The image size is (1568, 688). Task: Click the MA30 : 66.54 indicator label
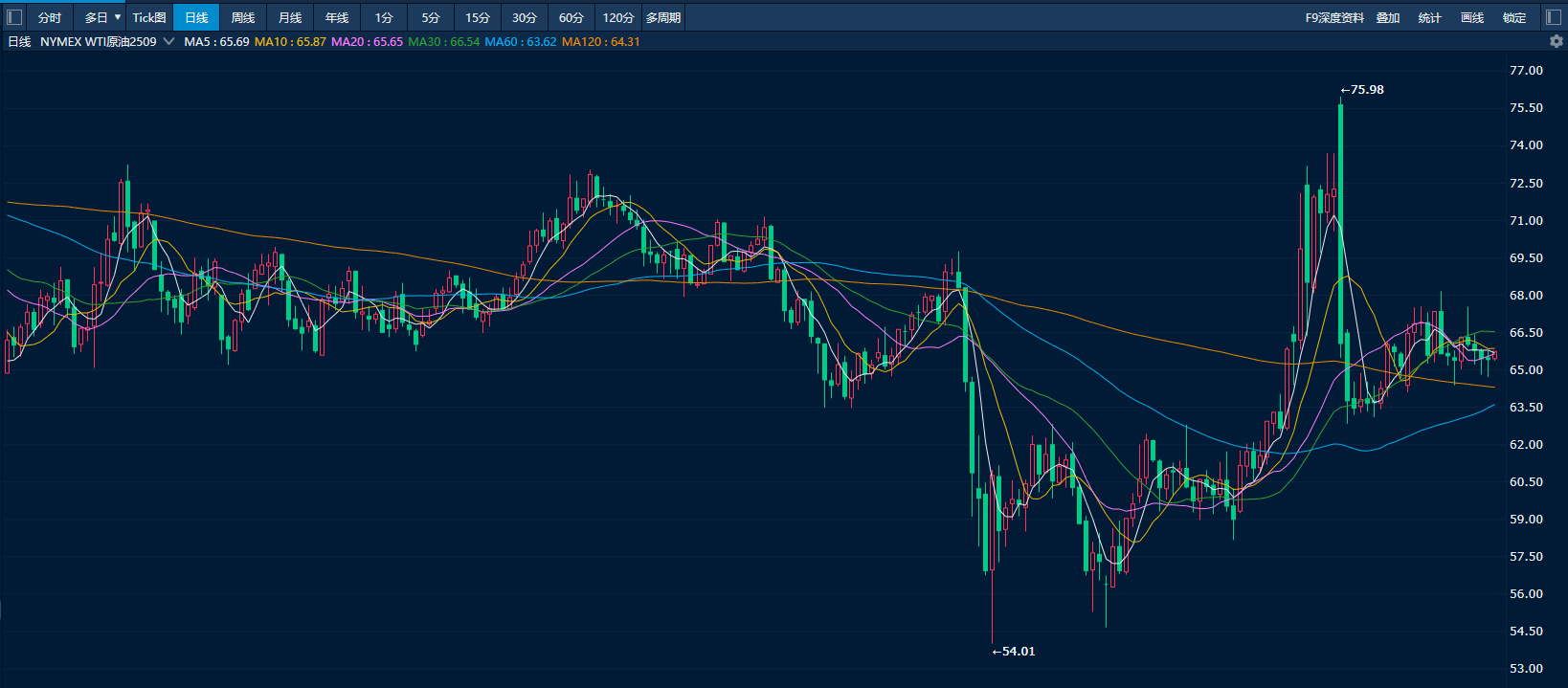(x=444, y=41)
